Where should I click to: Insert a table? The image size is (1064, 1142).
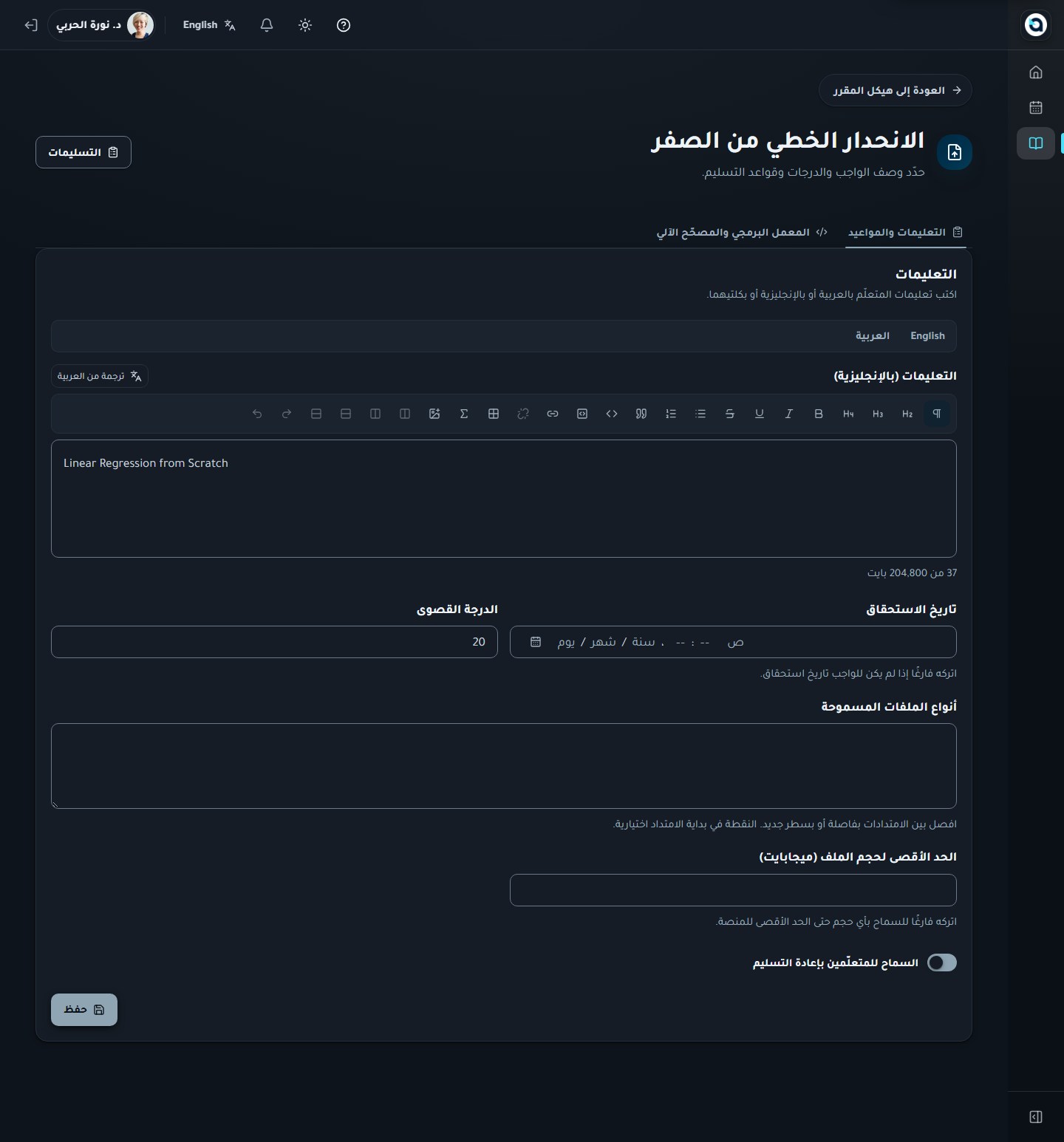(x=494, y=414)
